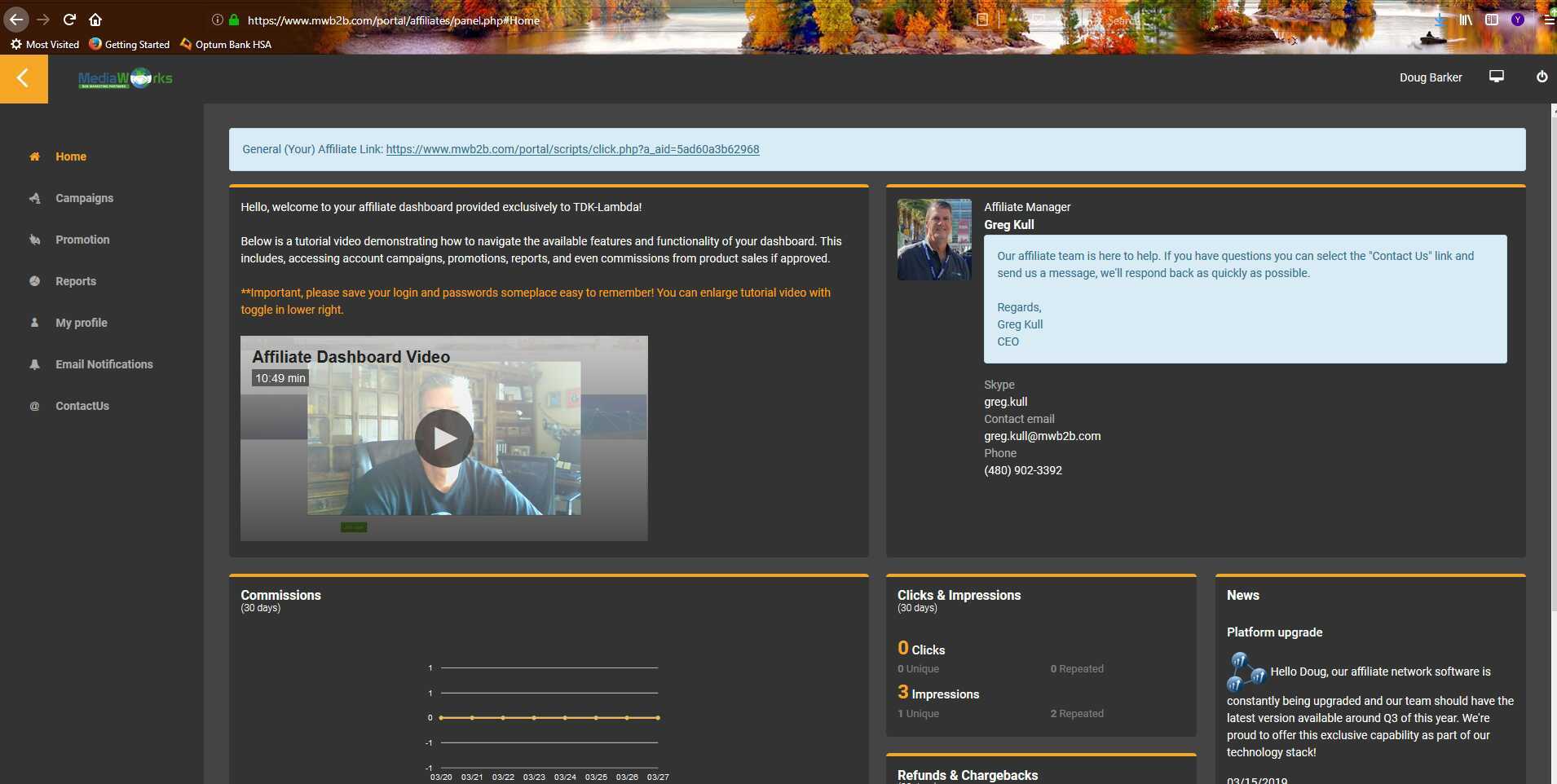Viewport: 1557px width, 784px height.
Task: Click the Greg Kull manager name
Action: (1008, 225)
